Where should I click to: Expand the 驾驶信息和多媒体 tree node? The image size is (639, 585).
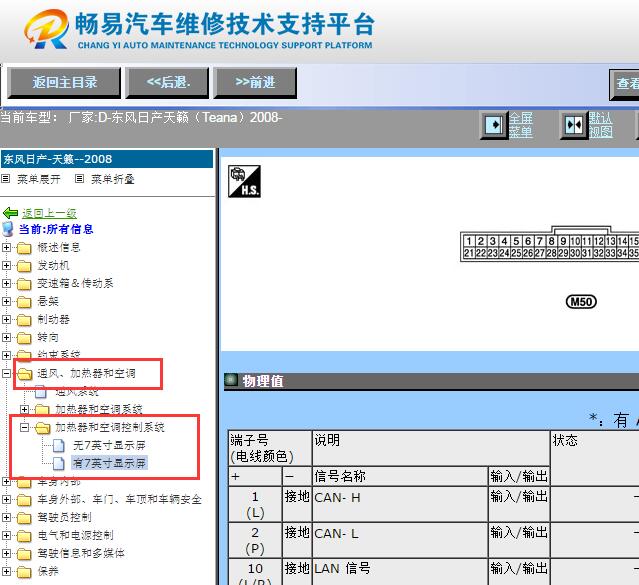[x=6, y=553]
